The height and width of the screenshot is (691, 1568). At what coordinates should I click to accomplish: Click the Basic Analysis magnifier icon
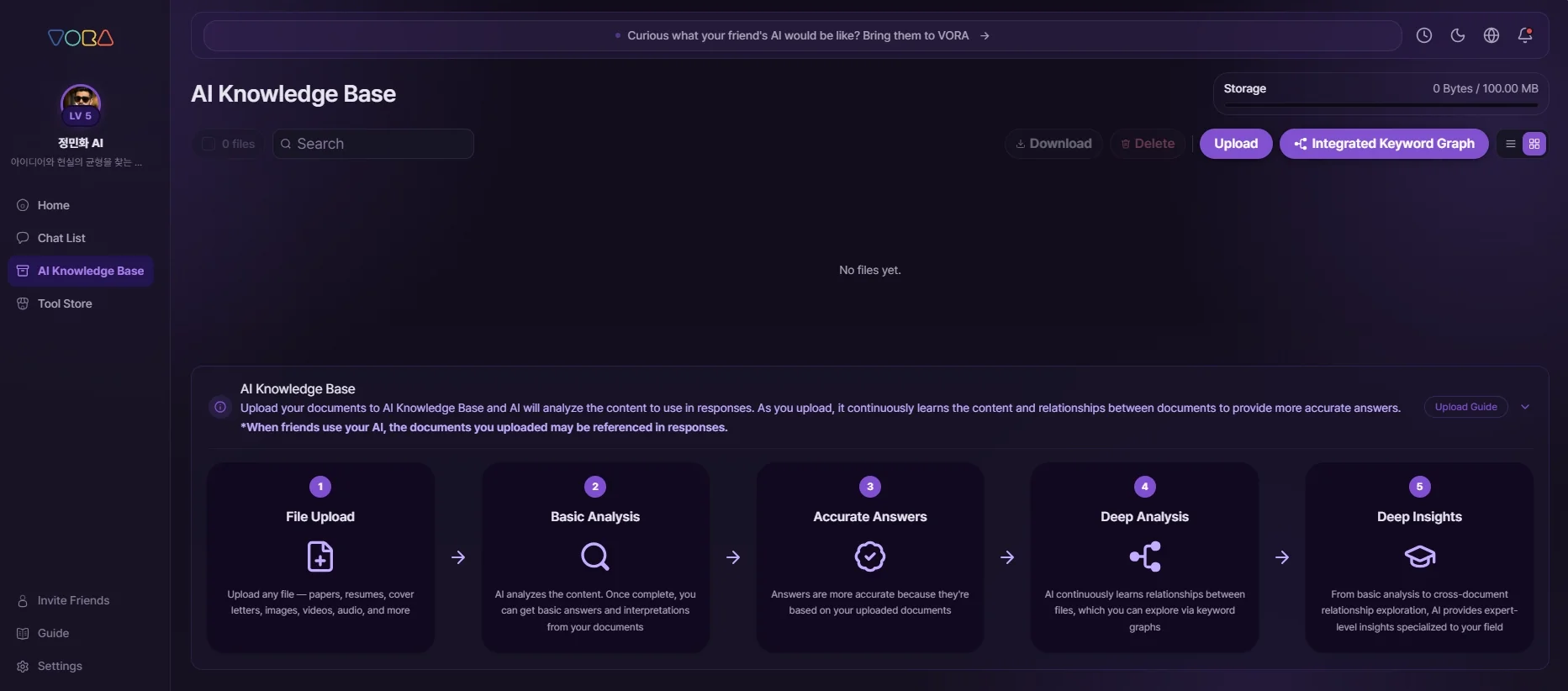595,556
